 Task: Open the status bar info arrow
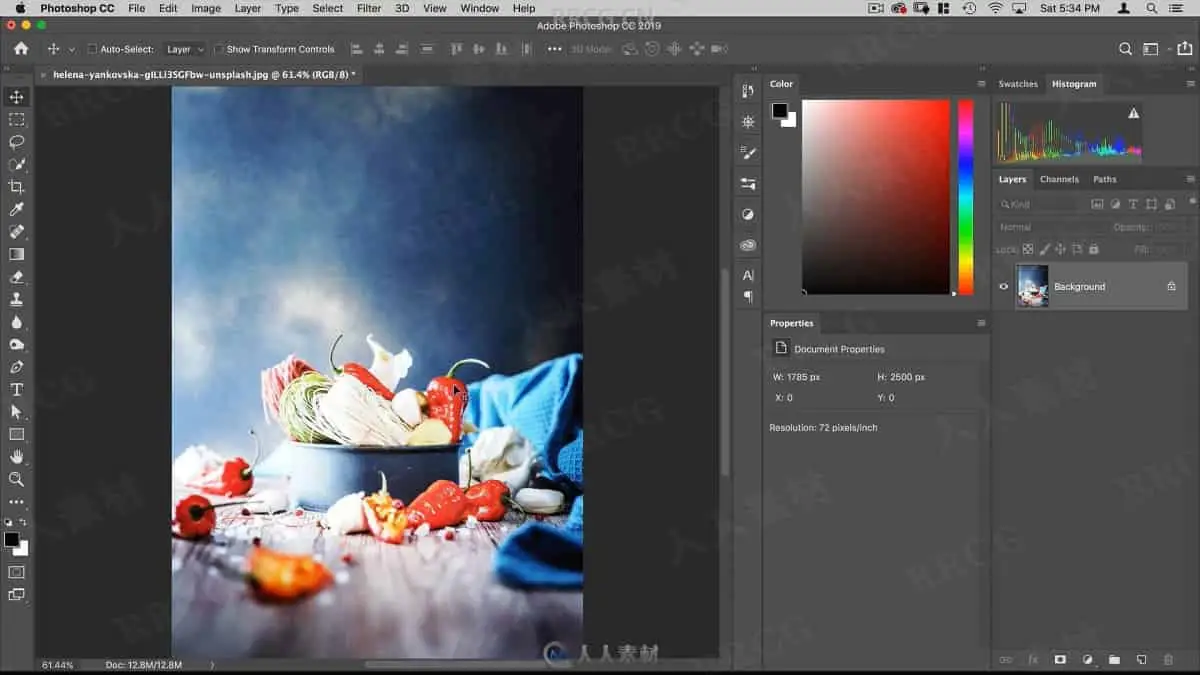pos(211,664)
